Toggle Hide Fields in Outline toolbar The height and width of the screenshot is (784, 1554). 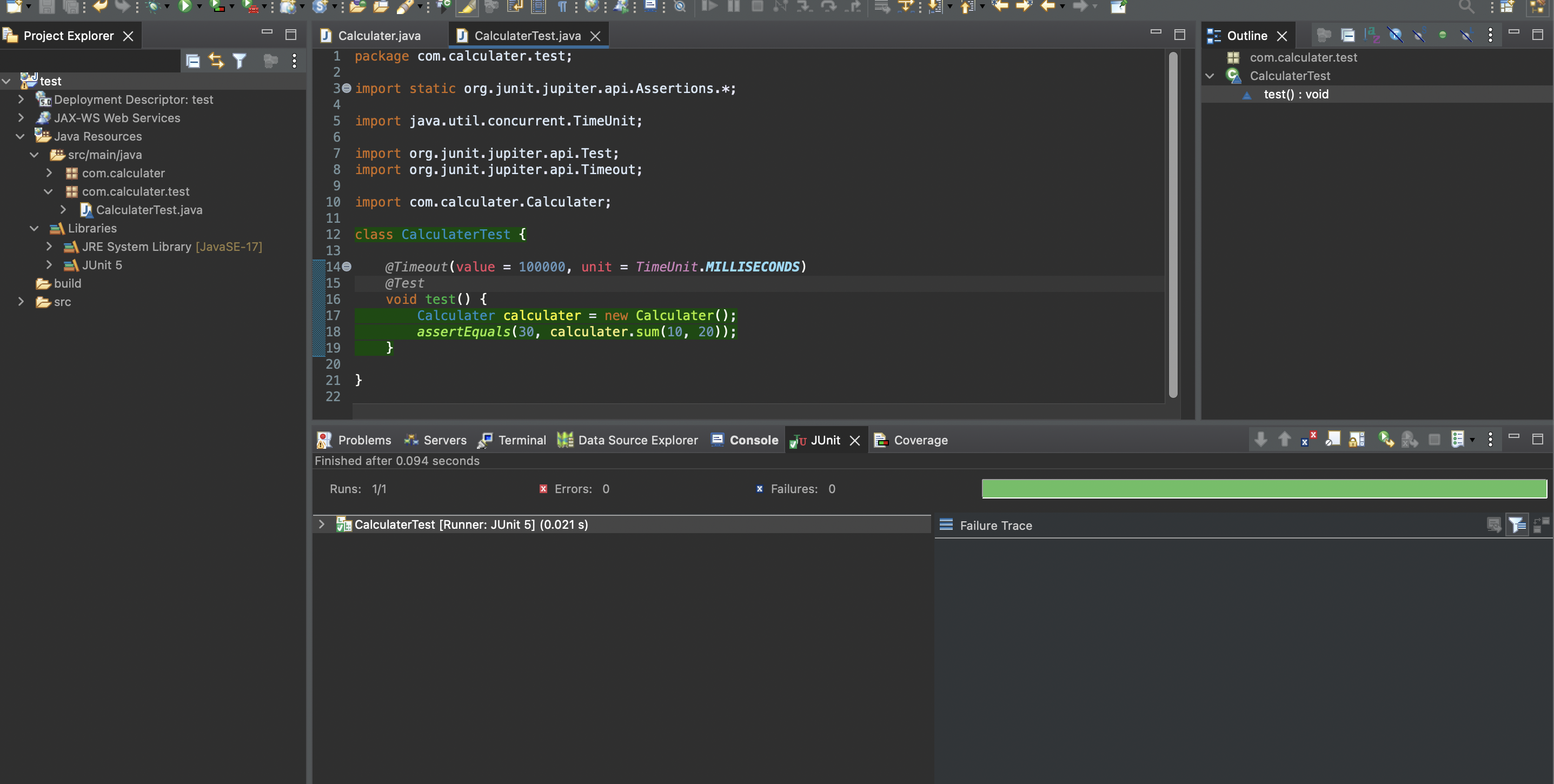point(1396,36)
